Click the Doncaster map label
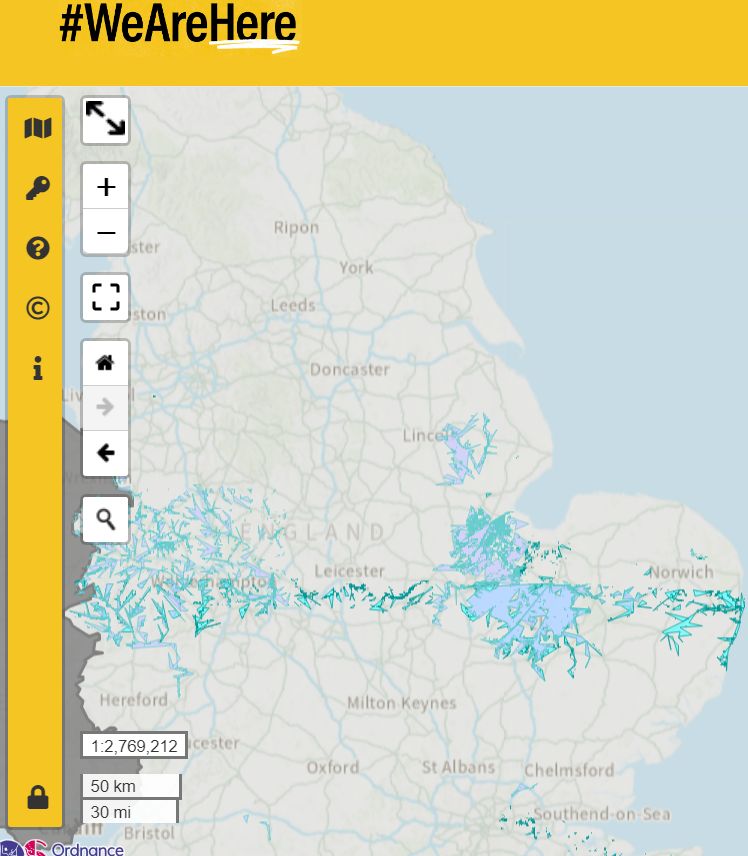 349,370
